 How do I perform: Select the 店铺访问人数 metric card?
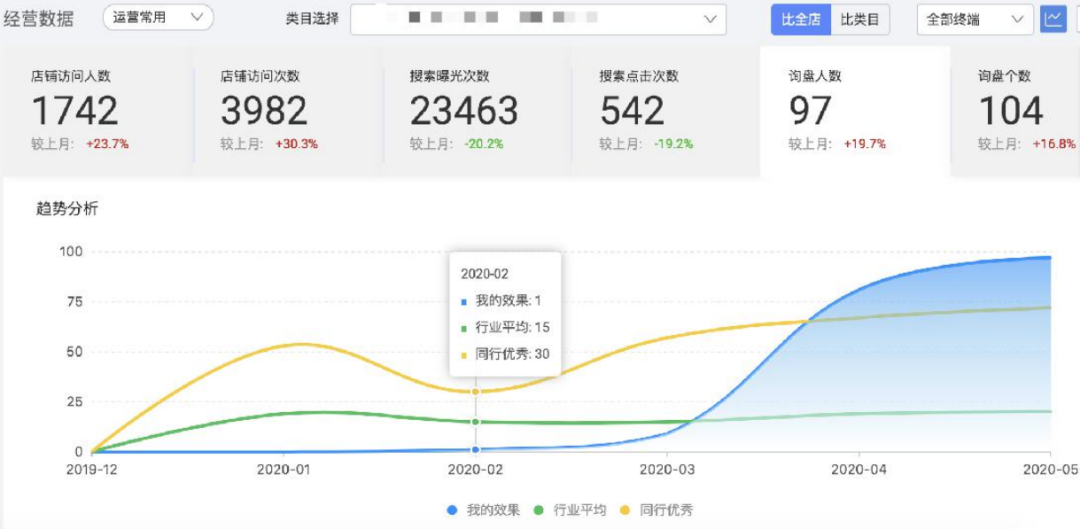[x=97, y=111]
